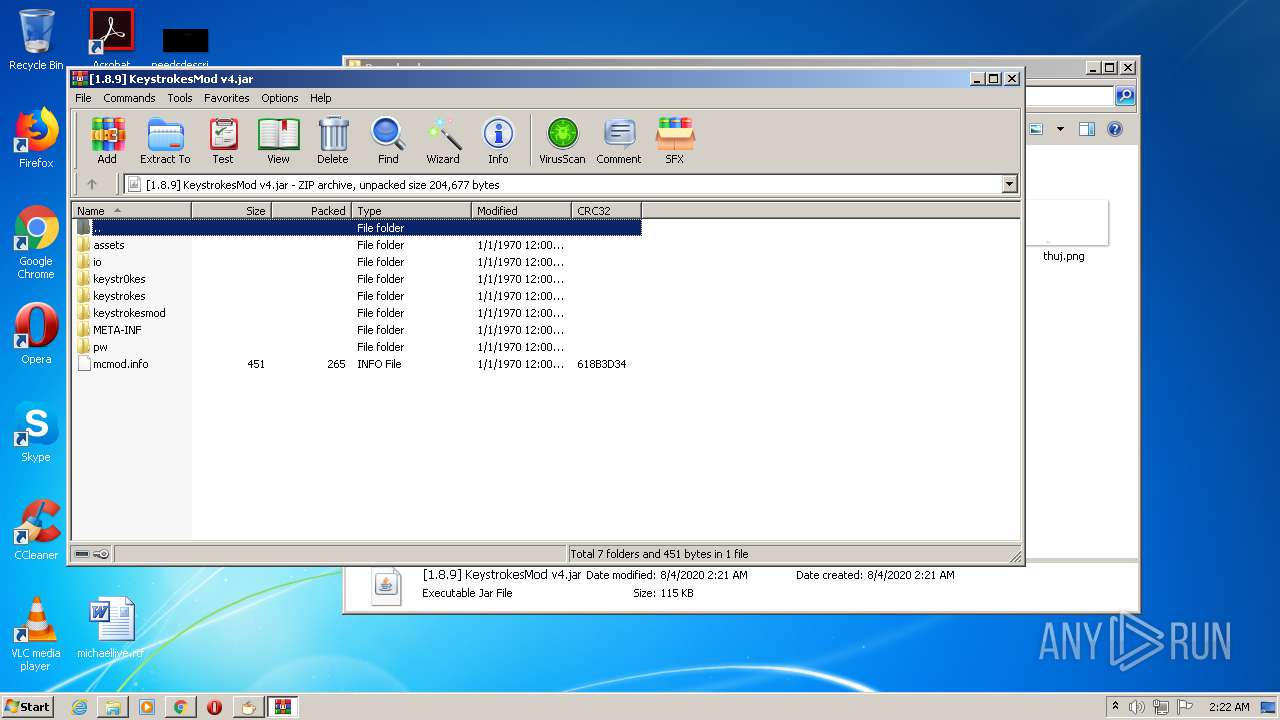Screen dimensions: 1280x720
Task: Click the drive/key icon in status bar
Action: coord(92,554)
